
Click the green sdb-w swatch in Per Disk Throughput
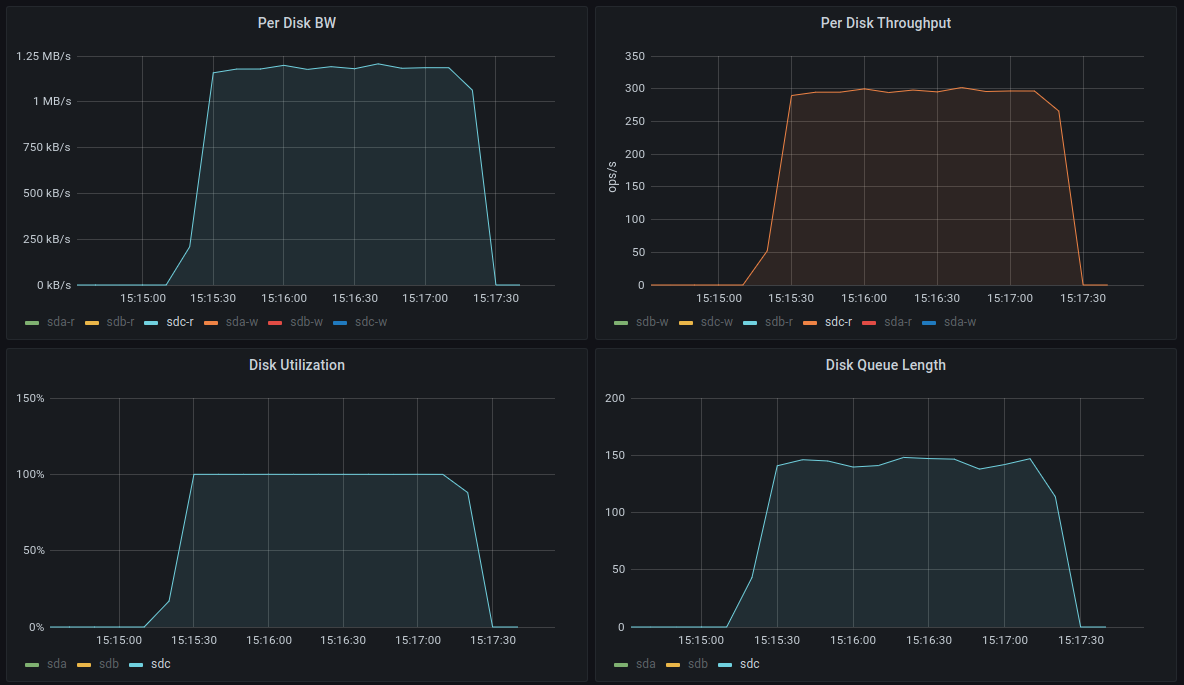click(621, 323)
